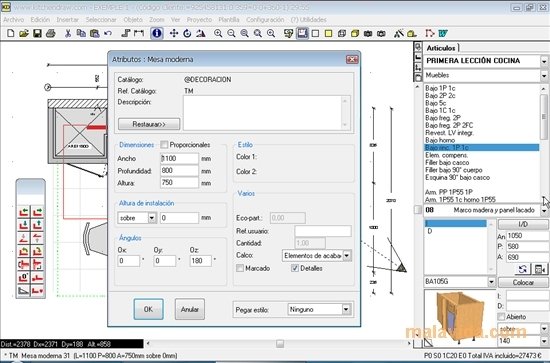Expand the Muebles category dropdown
Image resolution: width=550 pixels, height=363 pixels.
click(544, 75)
